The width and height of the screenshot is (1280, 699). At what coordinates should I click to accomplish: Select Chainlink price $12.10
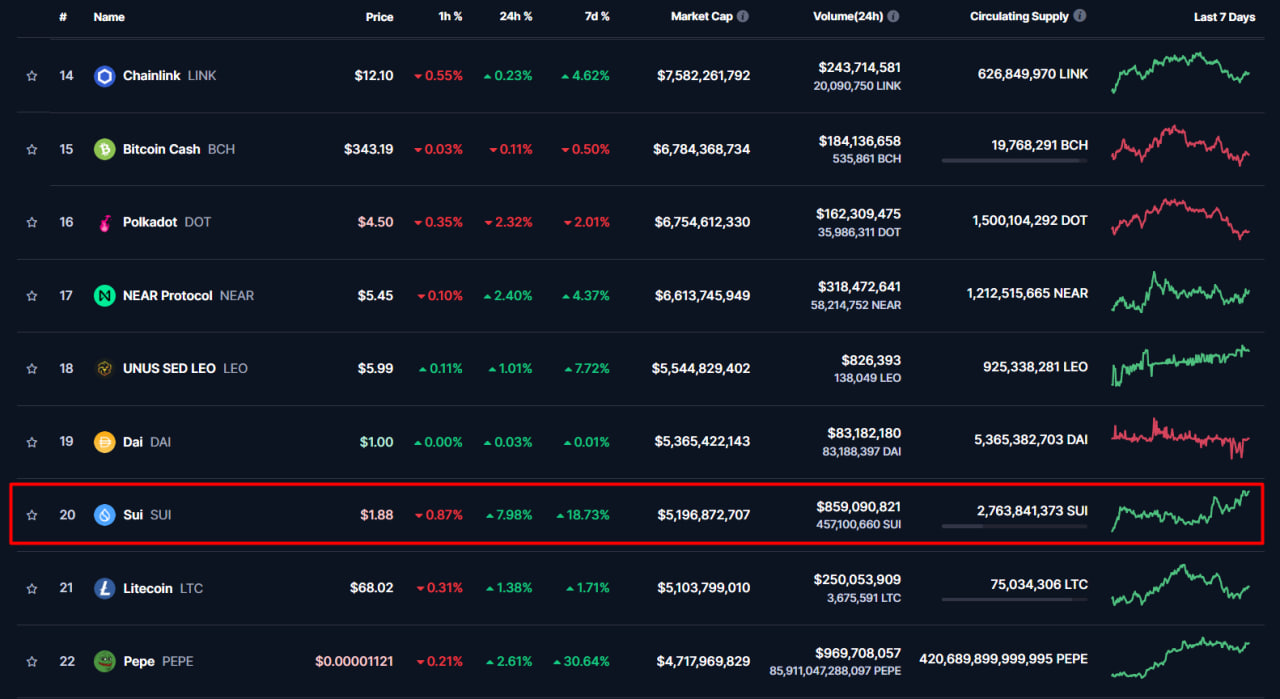(x=374, y=76)
